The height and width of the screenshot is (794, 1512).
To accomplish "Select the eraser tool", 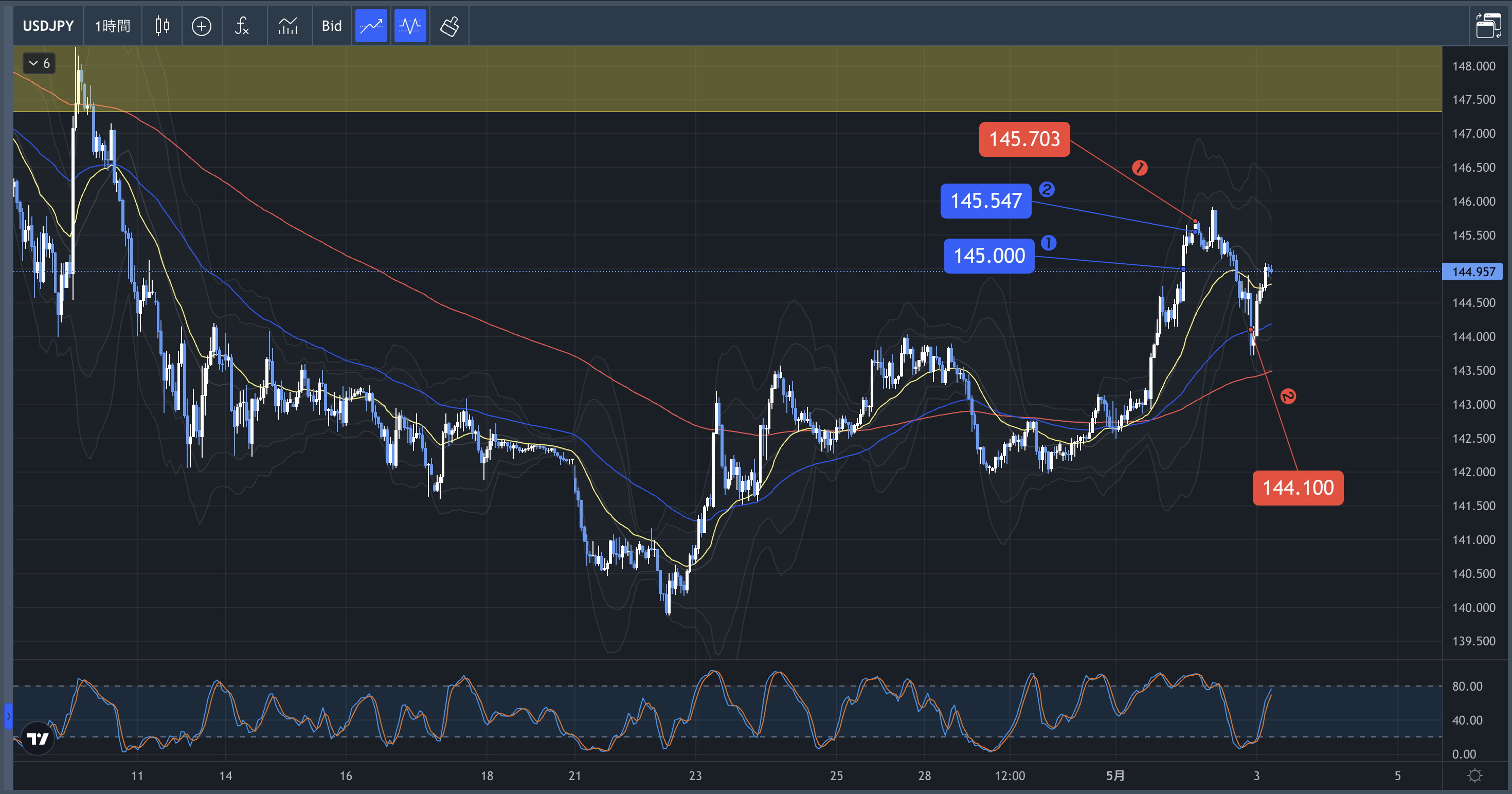I will coord(449,26).
